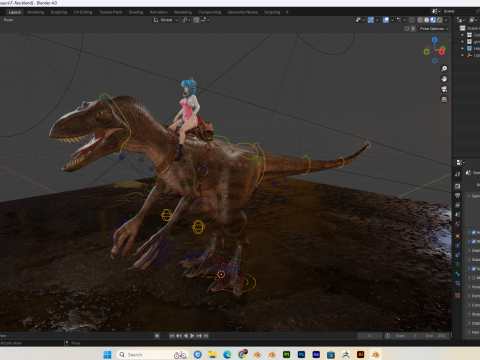Enable the unchecked Motion Blur checkbox
Screen dimensions: 480x360
(x=473, y=278)
